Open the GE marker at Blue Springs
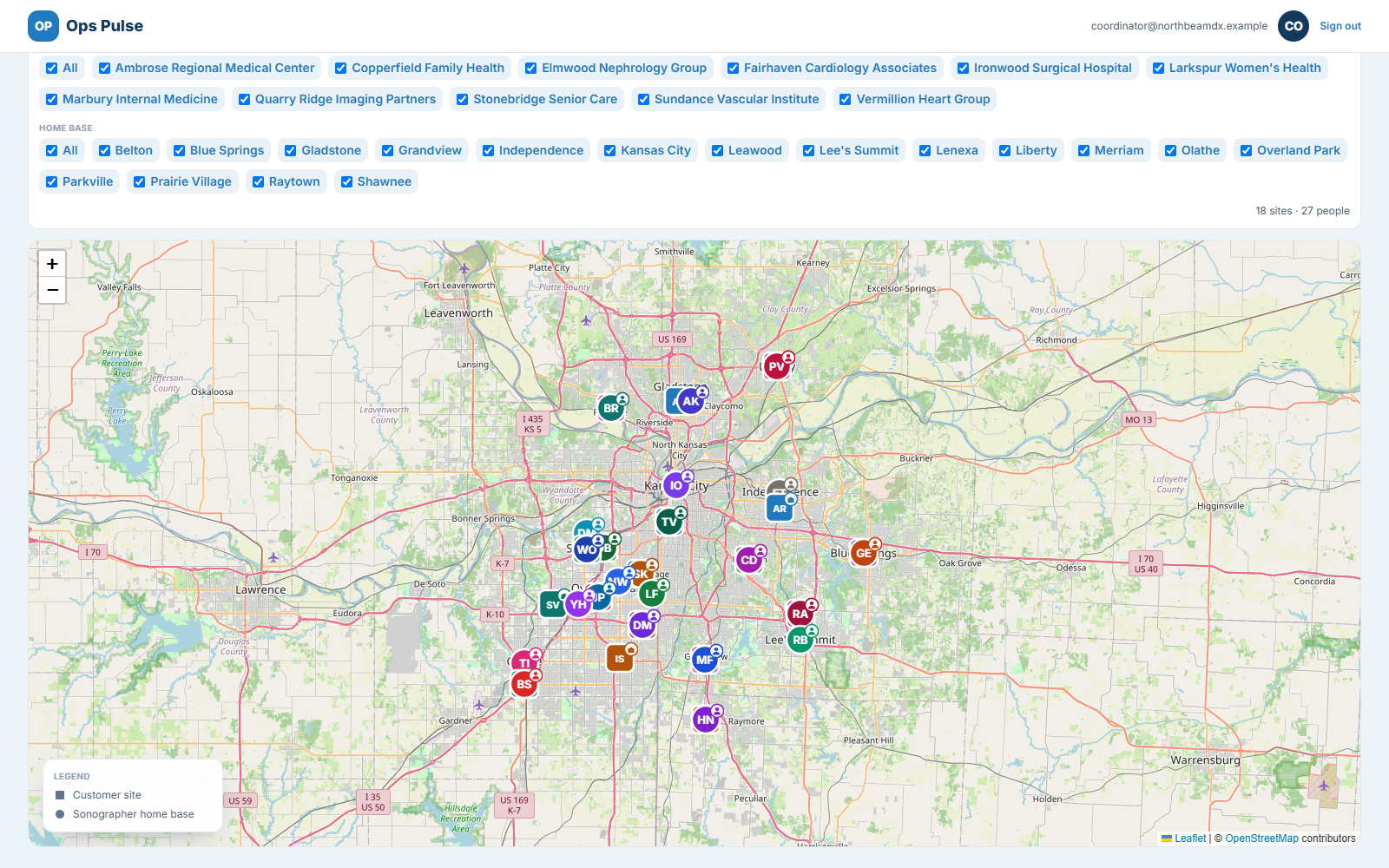This screenshot has width=1389, height=868. coord(864,553)
